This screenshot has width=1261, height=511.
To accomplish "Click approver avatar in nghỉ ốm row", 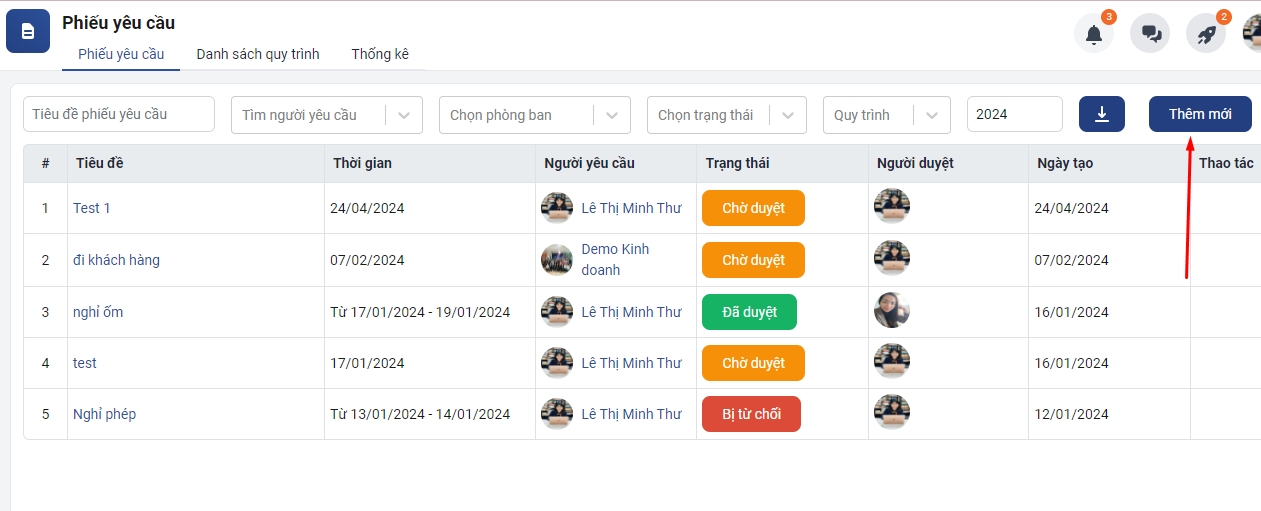I will click(x=892, y=310).
